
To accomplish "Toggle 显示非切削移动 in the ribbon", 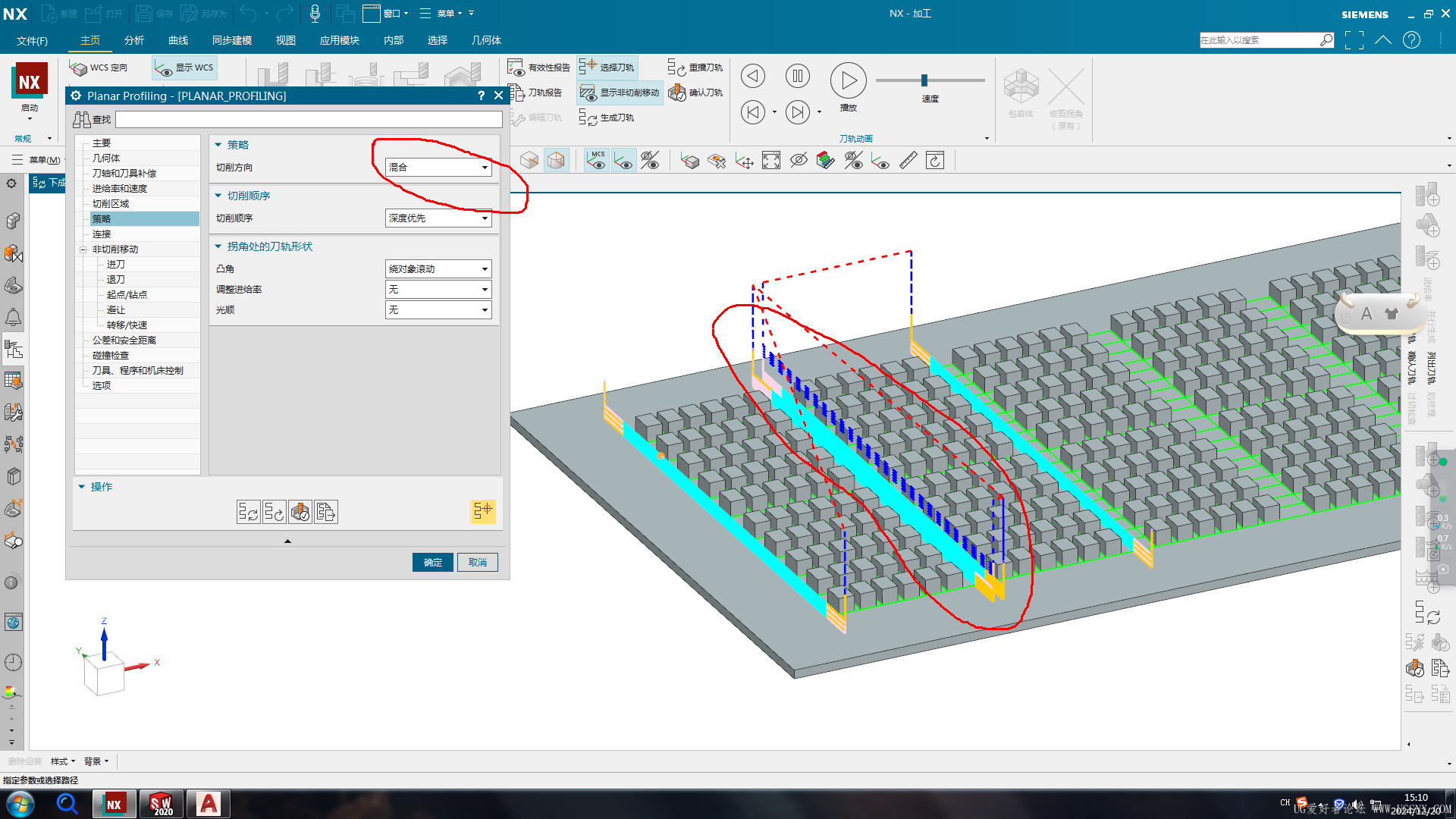I will (x=620, y=93).
